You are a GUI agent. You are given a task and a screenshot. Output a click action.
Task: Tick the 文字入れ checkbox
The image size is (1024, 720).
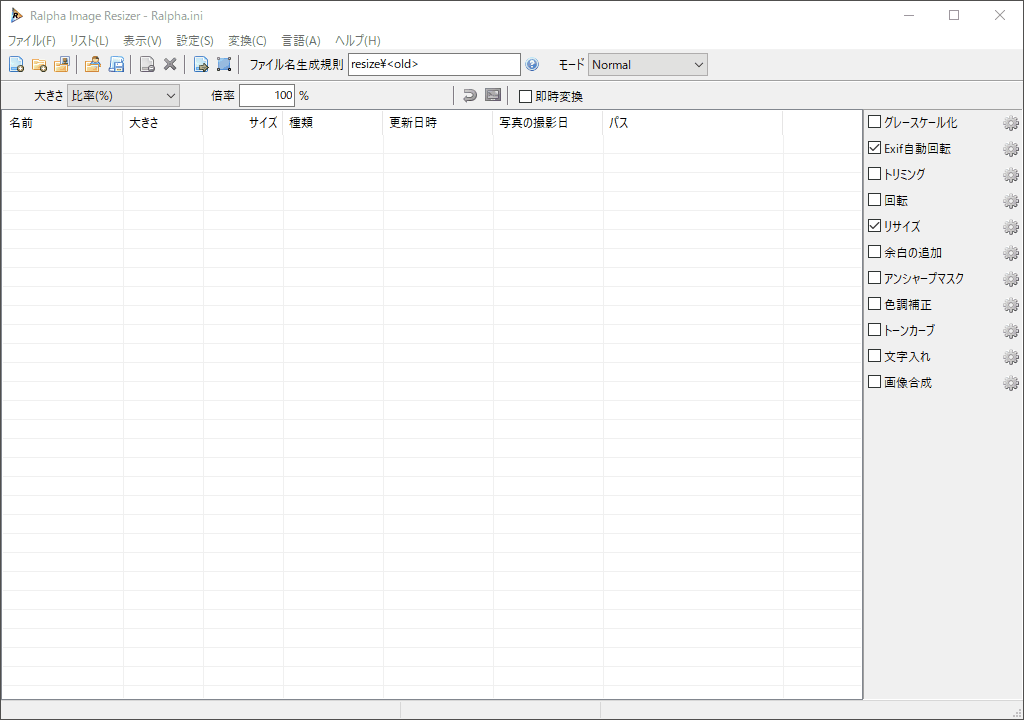(x=875, y=356)
